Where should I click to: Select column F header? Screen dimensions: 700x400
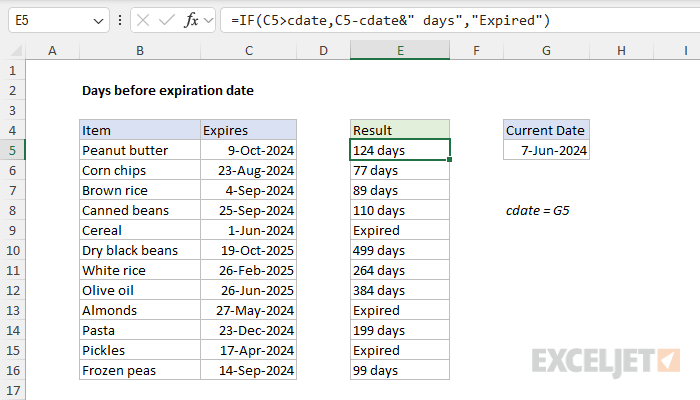476,50
